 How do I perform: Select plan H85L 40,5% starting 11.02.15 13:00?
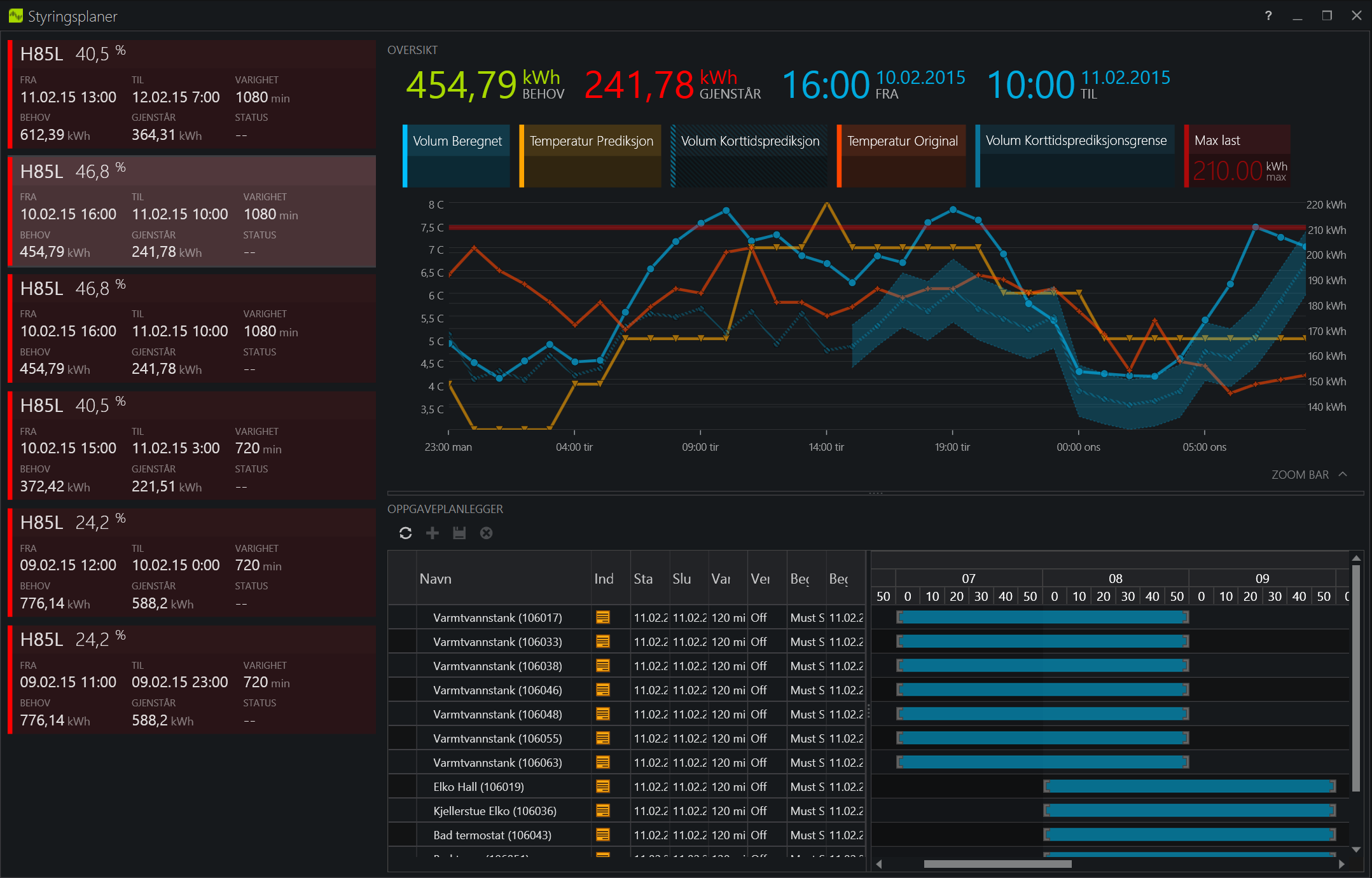tap(191, 95)
